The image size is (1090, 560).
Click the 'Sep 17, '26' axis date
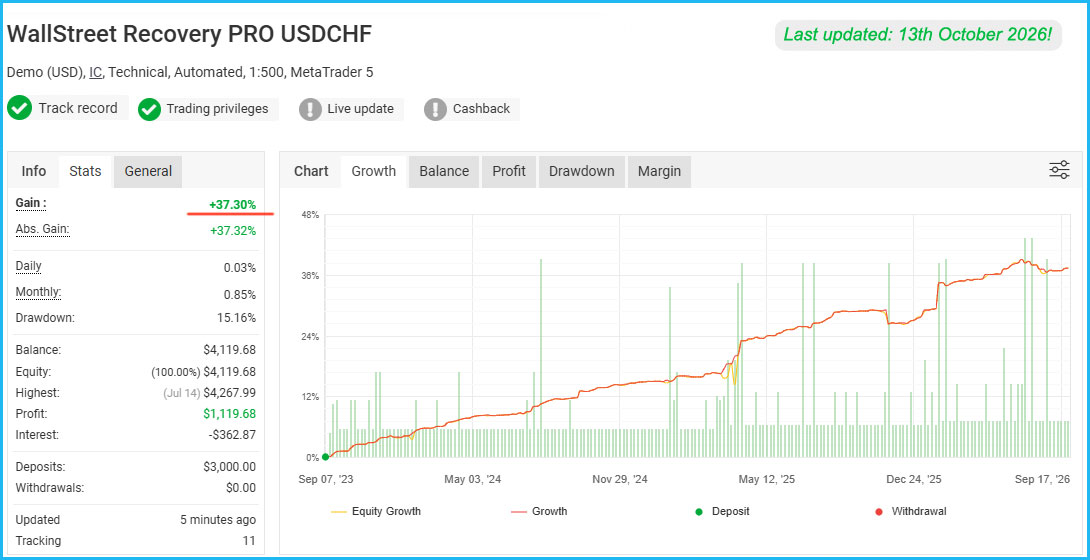point(1043,479)
